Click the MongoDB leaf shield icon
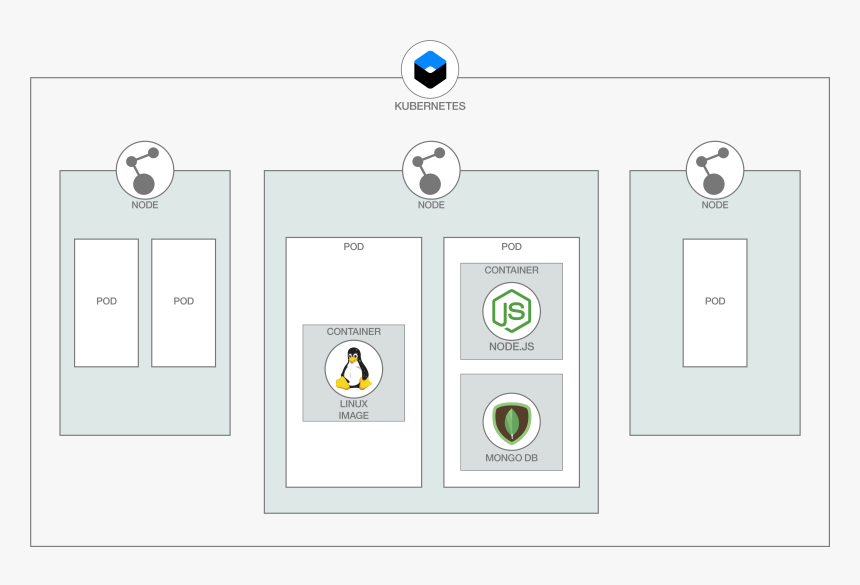Viewport: 860px width, 585px height. pyautogui.click(x=512, y=422)
